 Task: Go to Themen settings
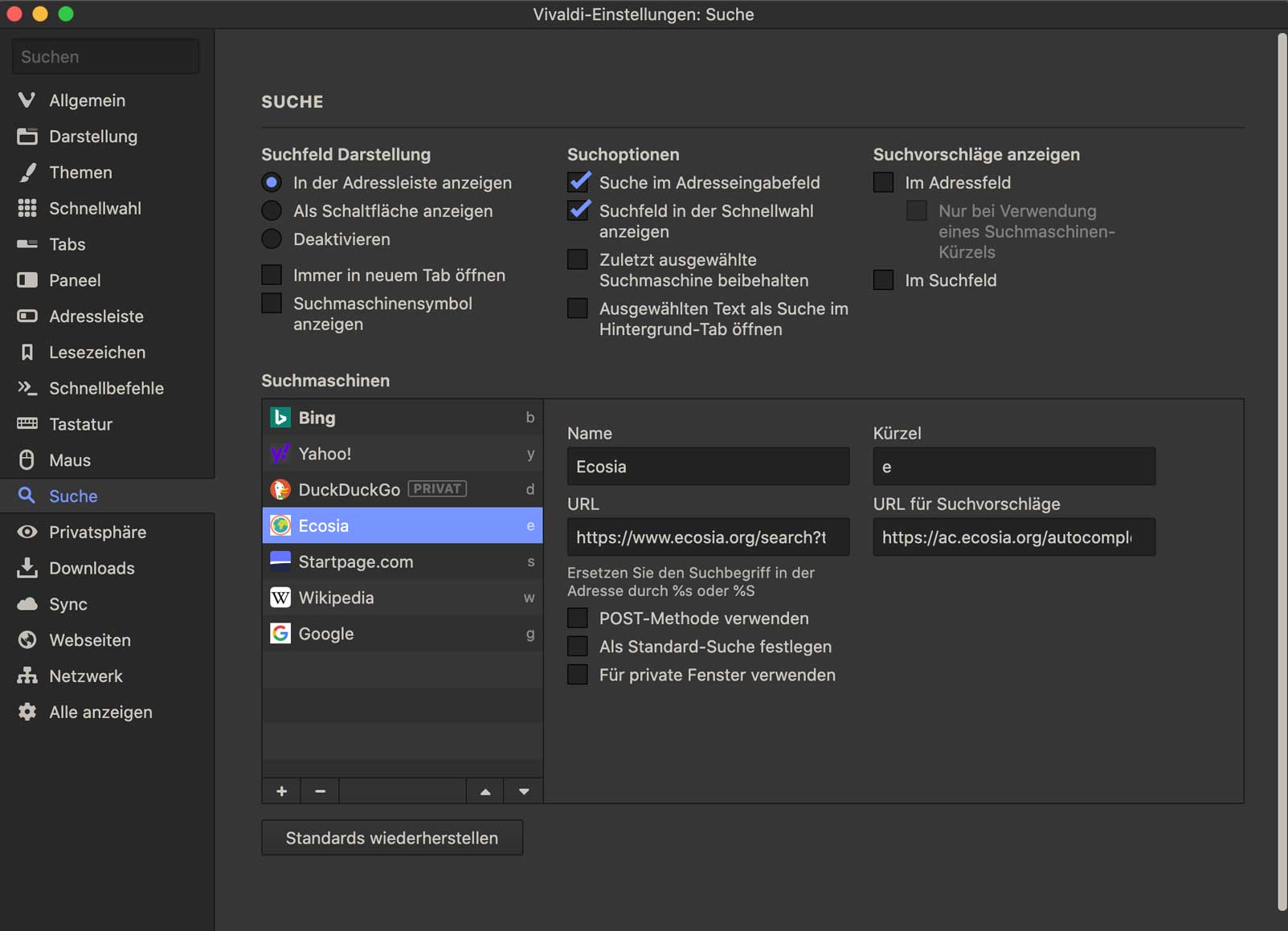click(x=108, y=172)
